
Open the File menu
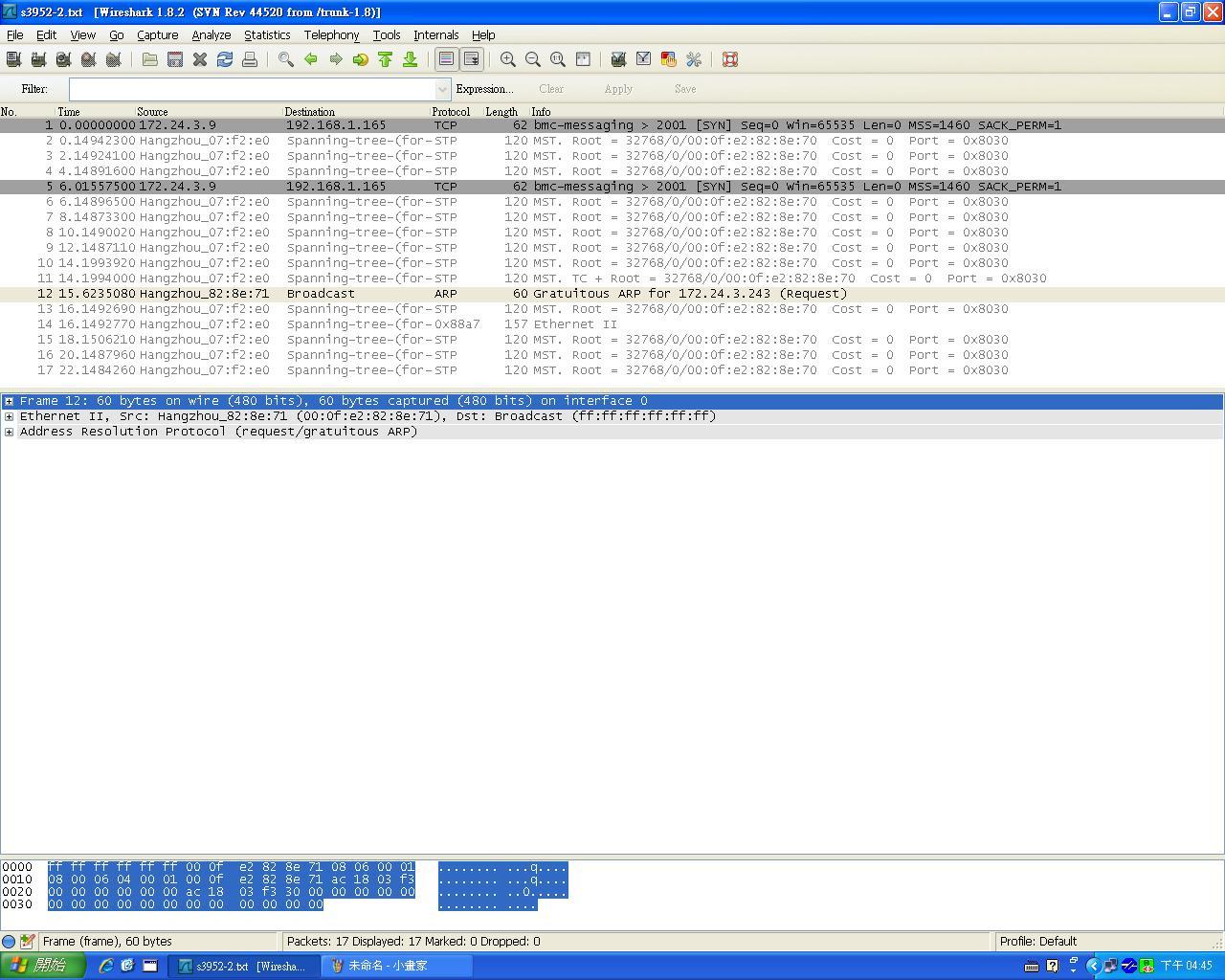(x=15, y=34)
